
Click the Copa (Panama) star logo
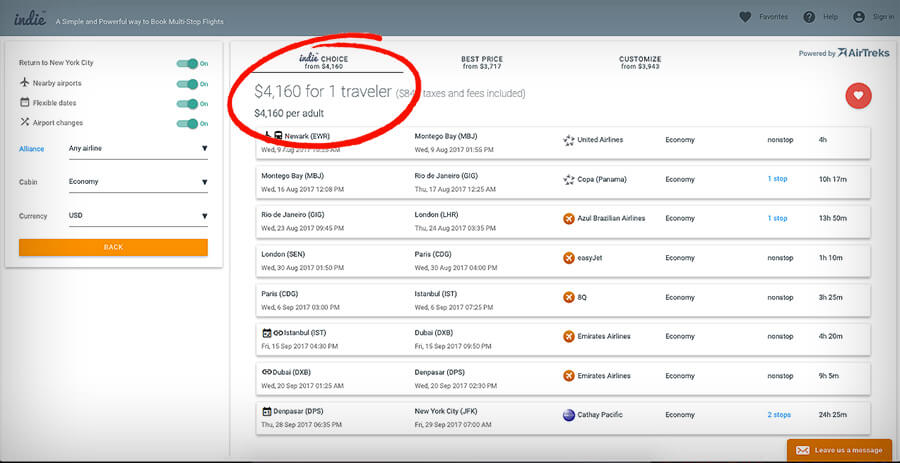pos(569,180)
